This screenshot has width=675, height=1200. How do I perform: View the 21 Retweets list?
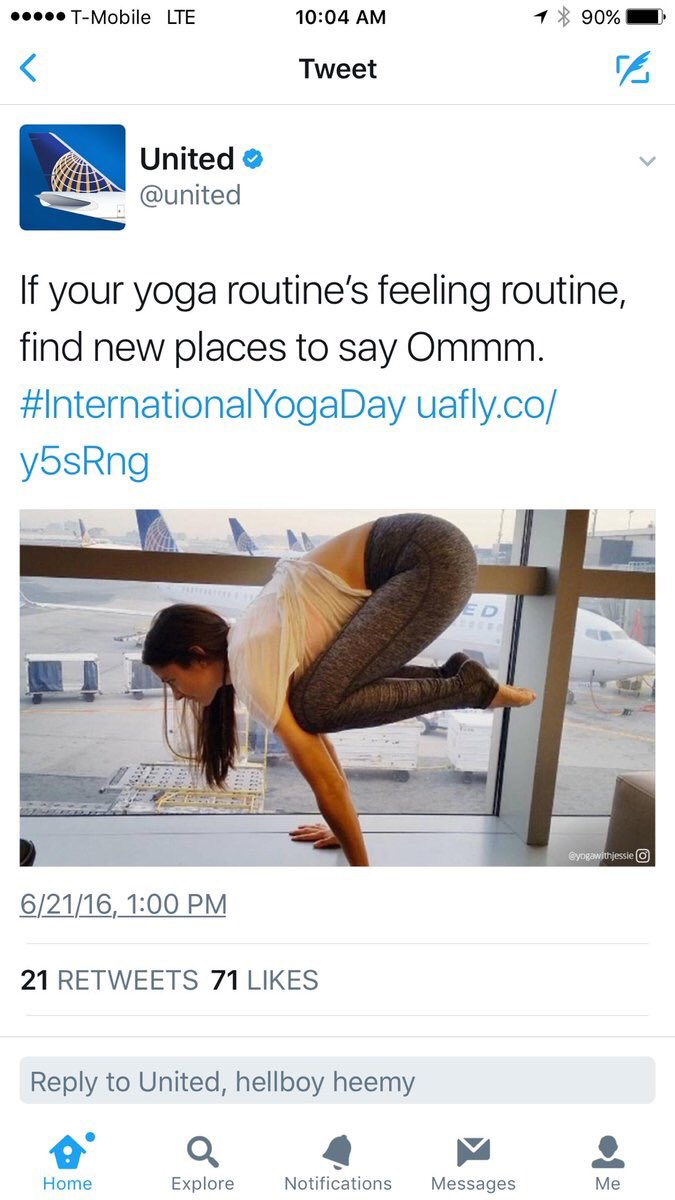point(110,980)
